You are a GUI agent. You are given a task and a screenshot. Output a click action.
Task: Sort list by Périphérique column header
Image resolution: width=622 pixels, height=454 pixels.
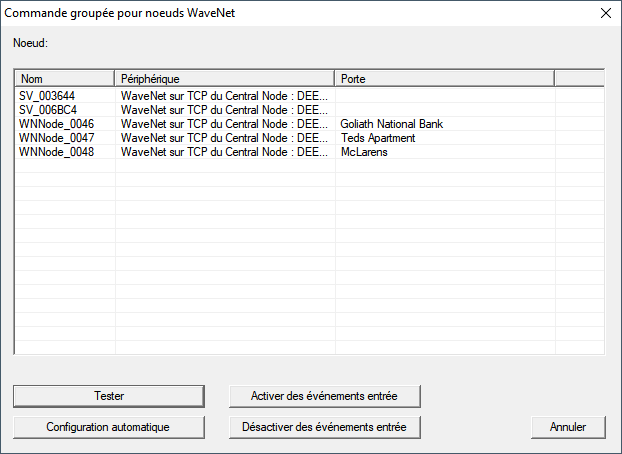click(x=224, y=78)
